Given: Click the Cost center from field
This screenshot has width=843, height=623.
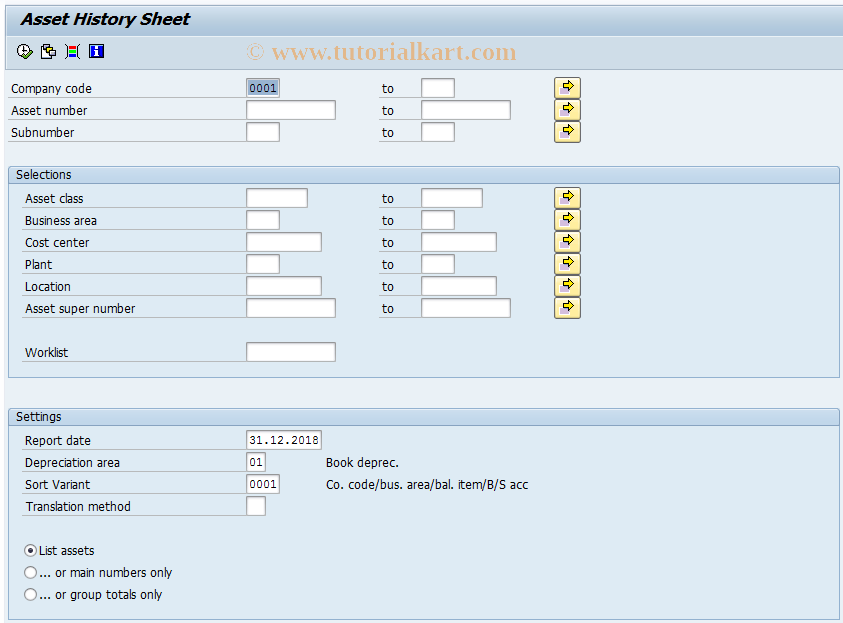Looking at the screenshot, I should point(284,242).
